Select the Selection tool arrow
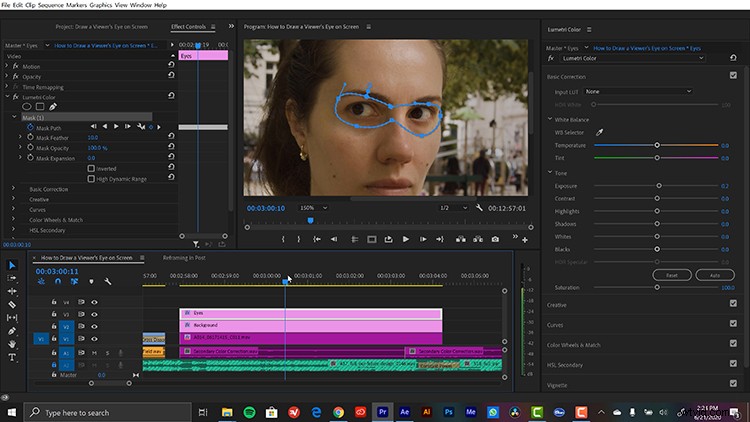This screenshot has width=750, height=422. (12, 265)
